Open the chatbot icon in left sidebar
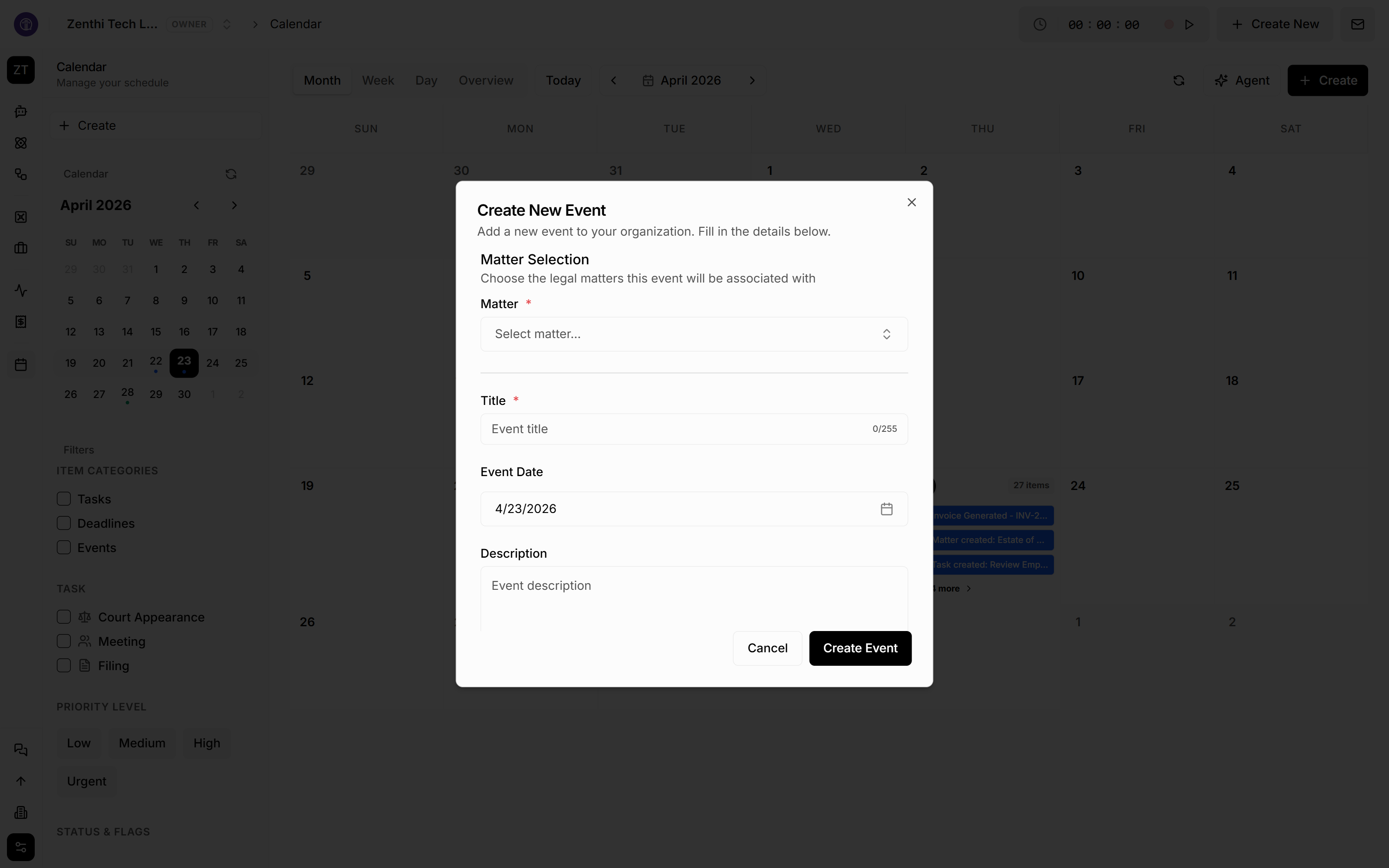Image resolution: width=1389 pixels, height=868 pixels. [21, 112]
